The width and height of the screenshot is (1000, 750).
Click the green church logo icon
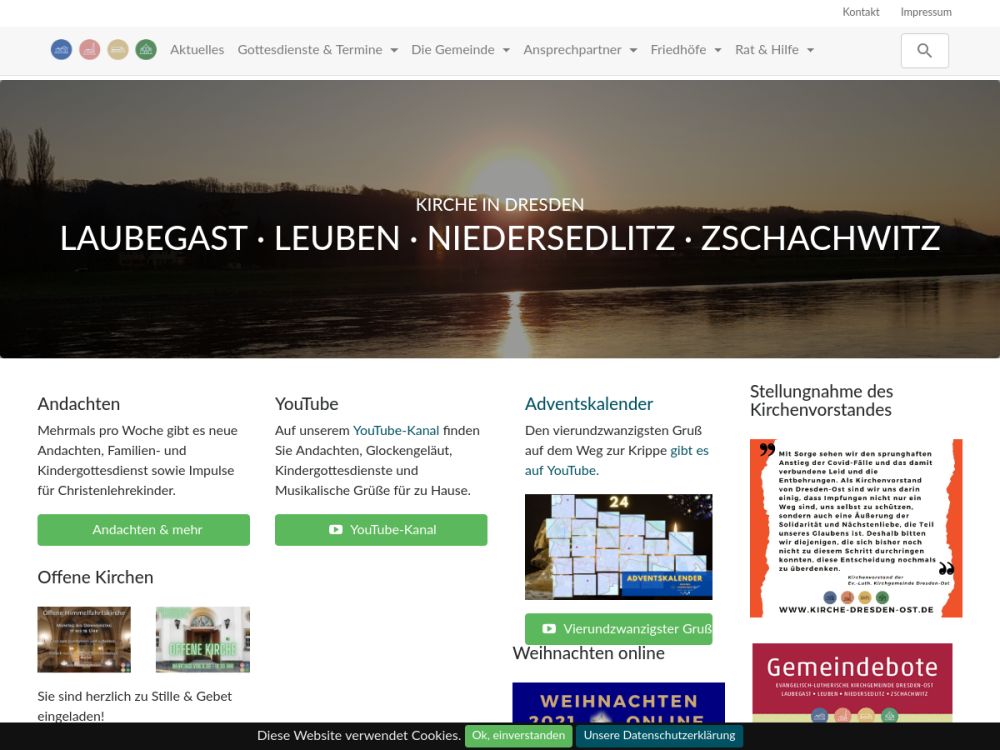click(x=146, y=50)
